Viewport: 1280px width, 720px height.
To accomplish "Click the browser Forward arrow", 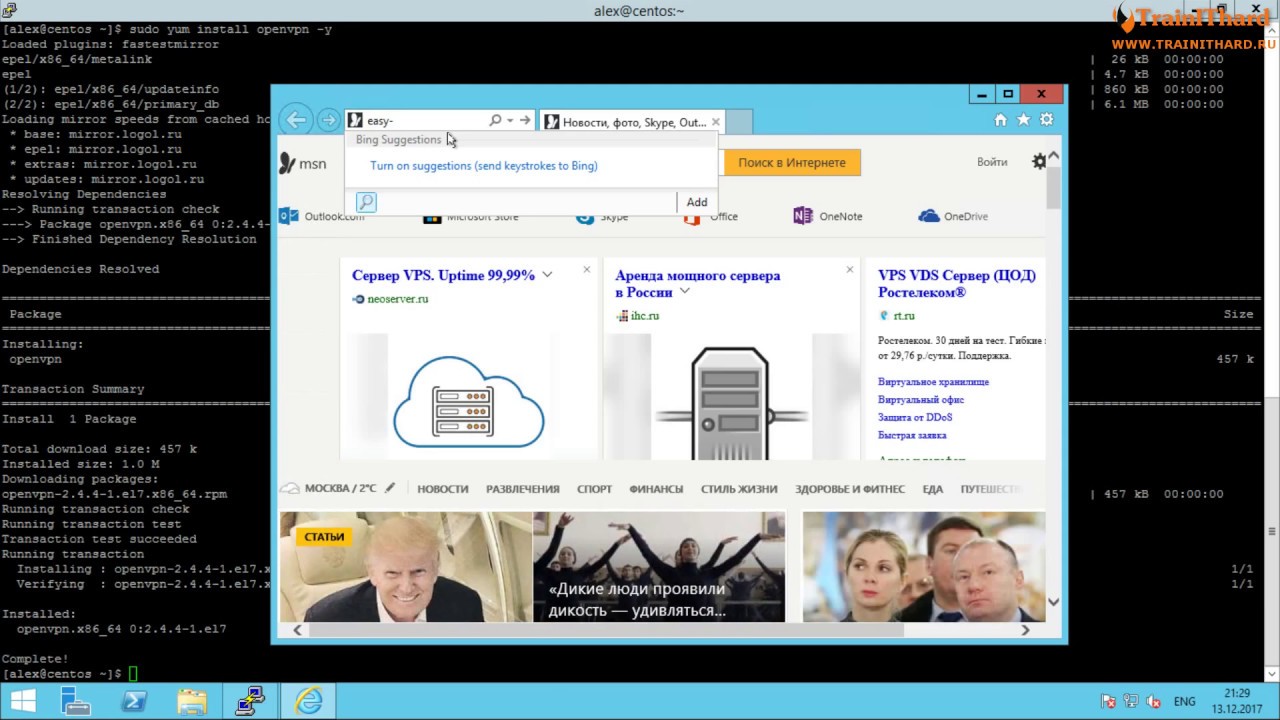I will [328, 120].
